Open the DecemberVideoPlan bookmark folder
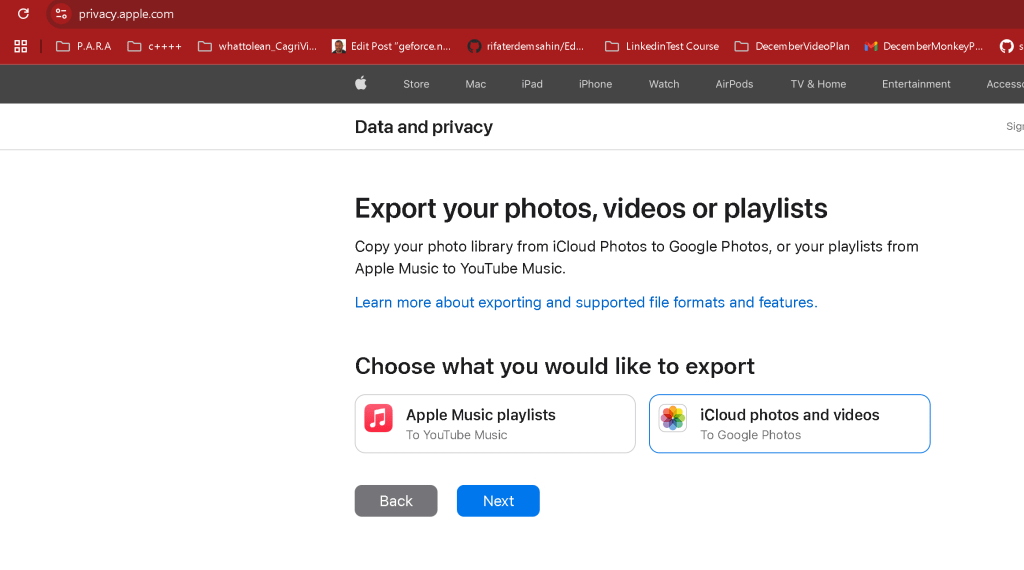Viewport: 1024px width, 570px height. pyautogui.click(x=792, y=46)
